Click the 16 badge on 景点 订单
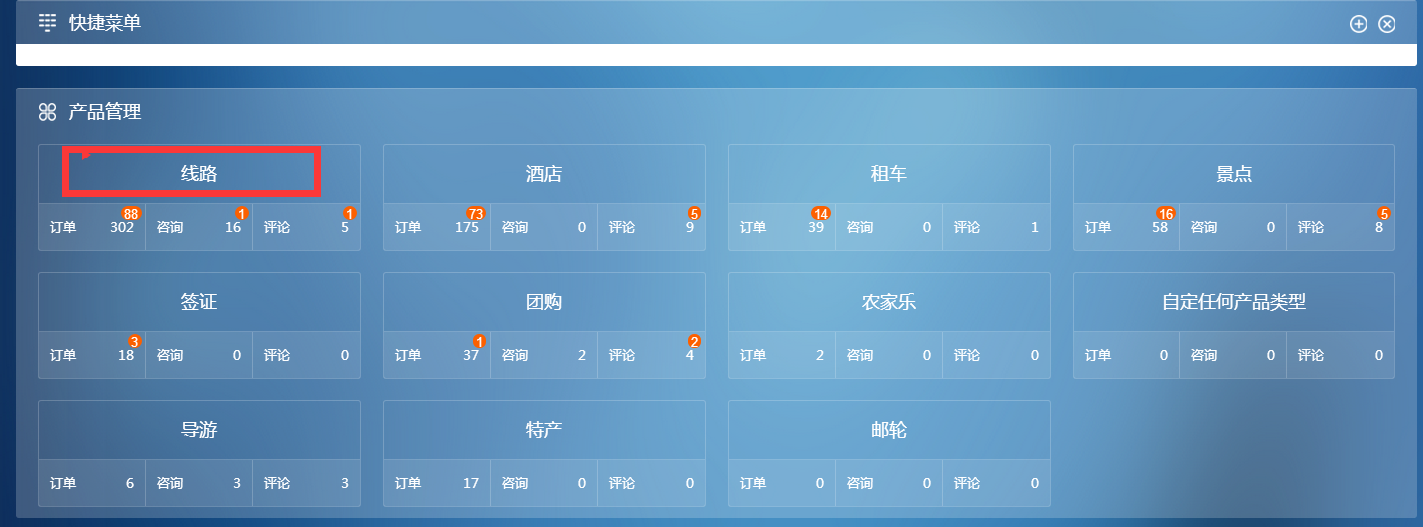1423x527 pixels. pos(1166,213)
